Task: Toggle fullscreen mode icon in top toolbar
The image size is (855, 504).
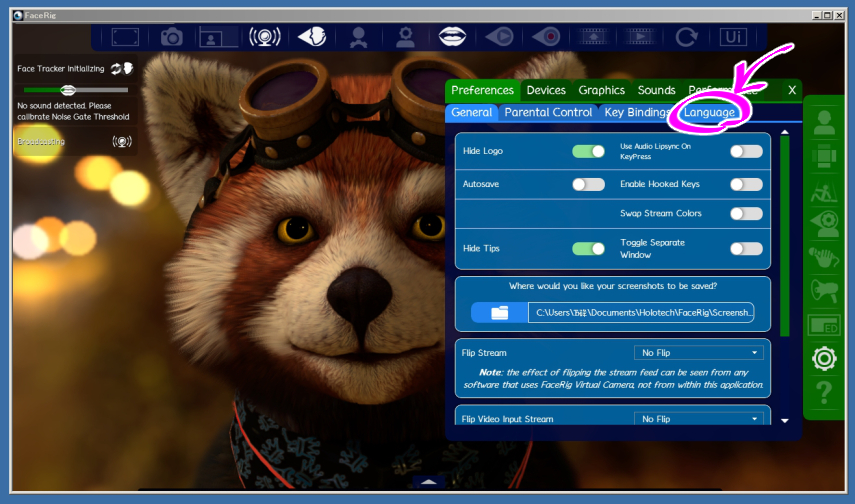Action: (125, 37)
